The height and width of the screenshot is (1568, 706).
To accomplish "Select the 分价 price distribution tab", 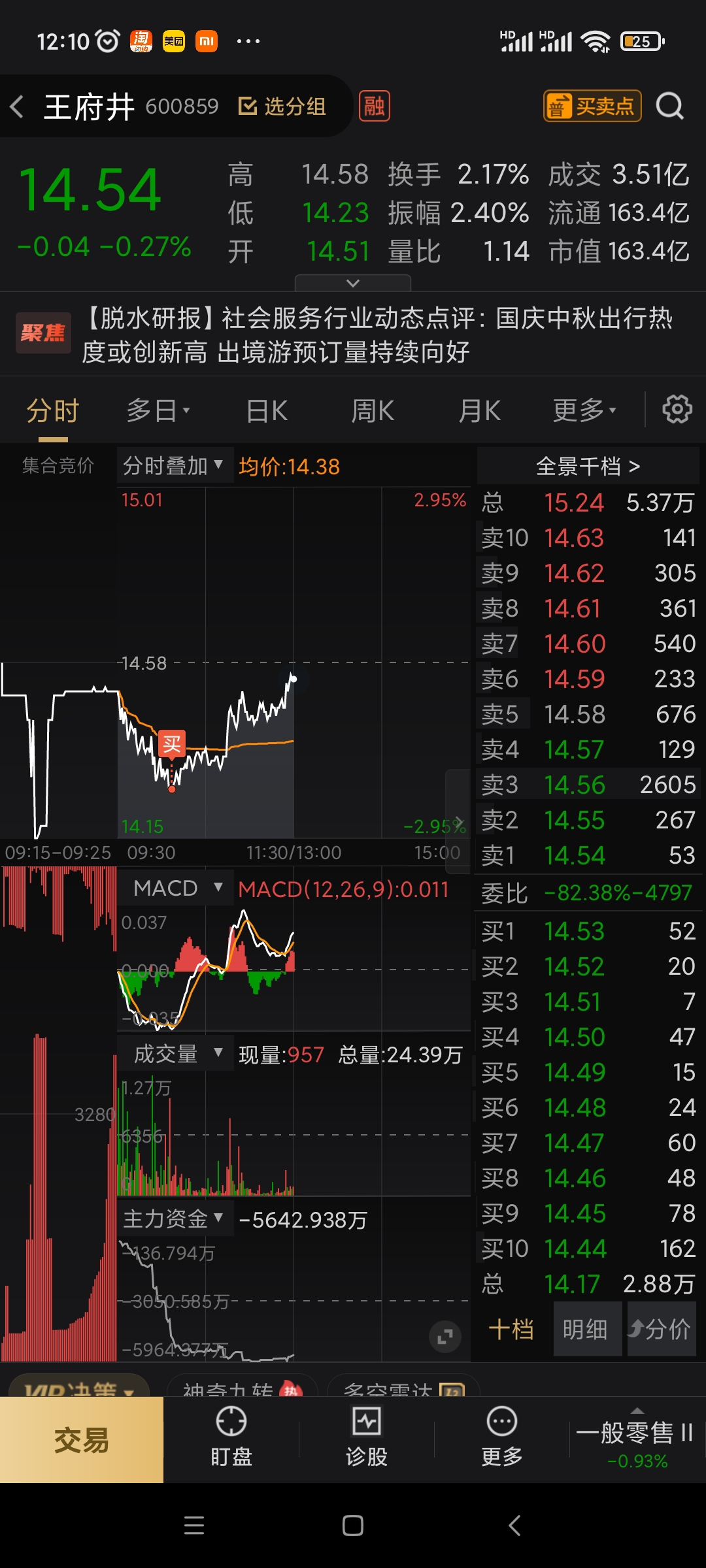I will pyautogui.click(x=660, y=1329).
